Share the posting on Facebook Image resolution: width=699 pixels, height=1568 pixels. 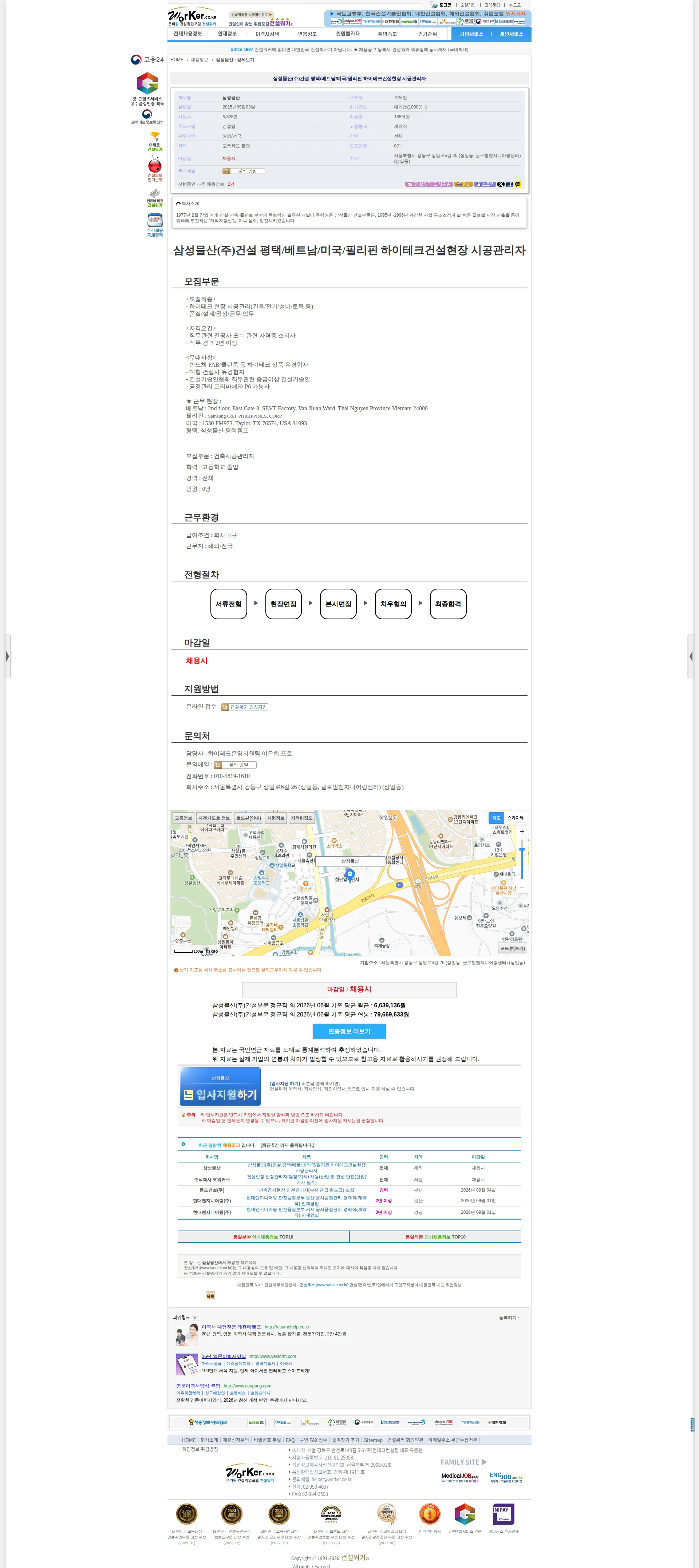pos(509,184)
